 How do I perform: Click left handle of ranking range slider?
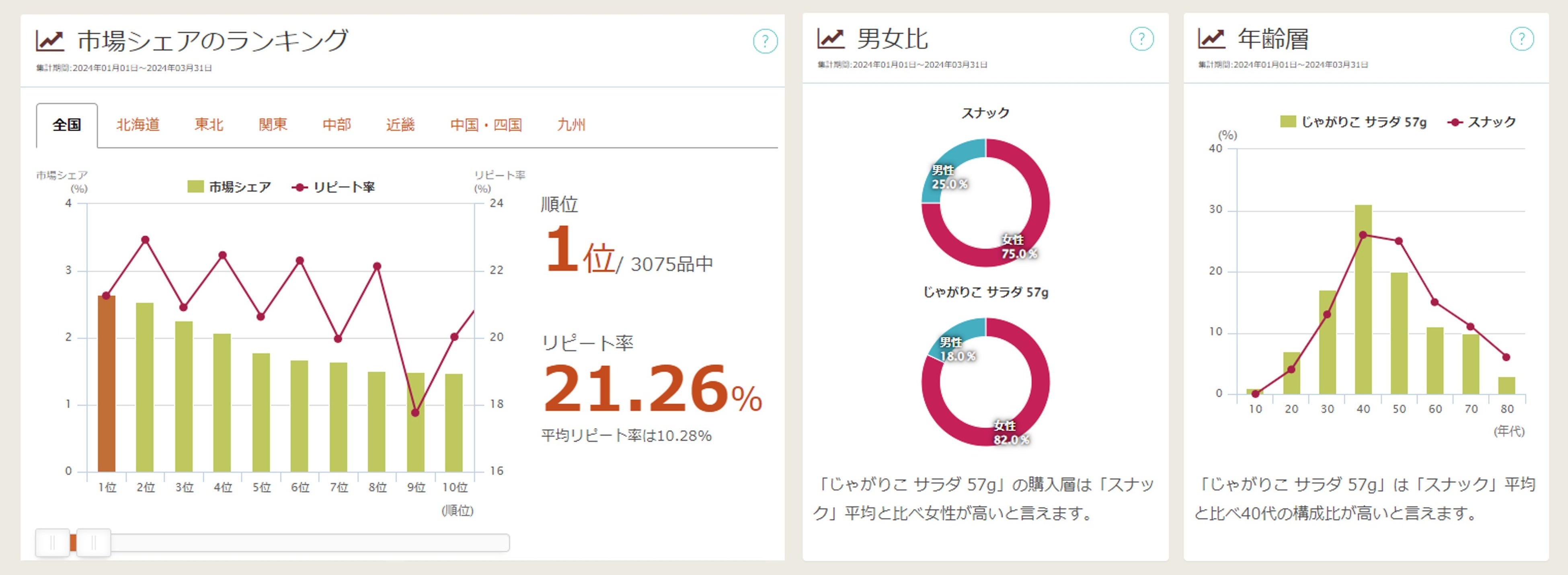click(x=52, y=543)
